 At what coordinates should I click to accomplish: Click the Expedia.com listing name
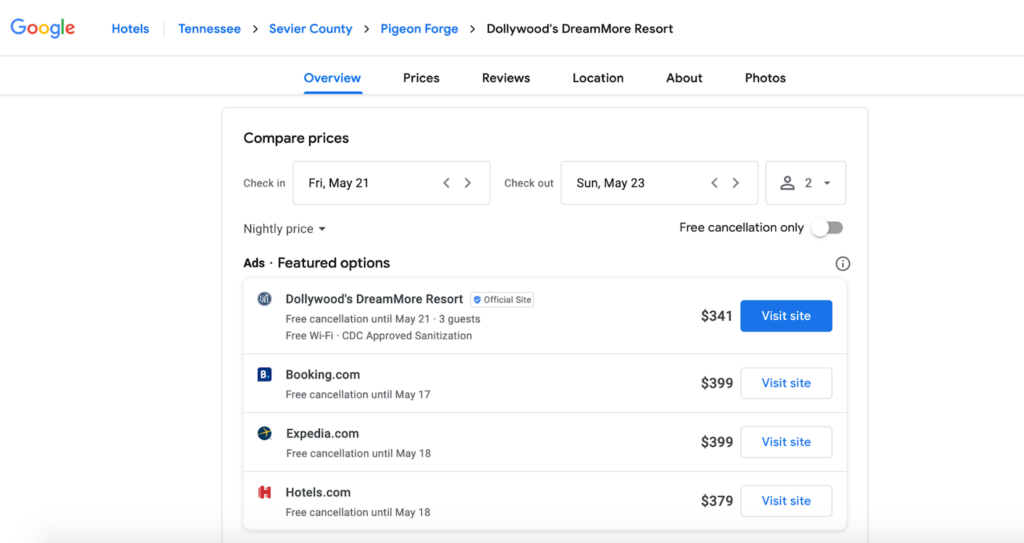pos(323,433)
